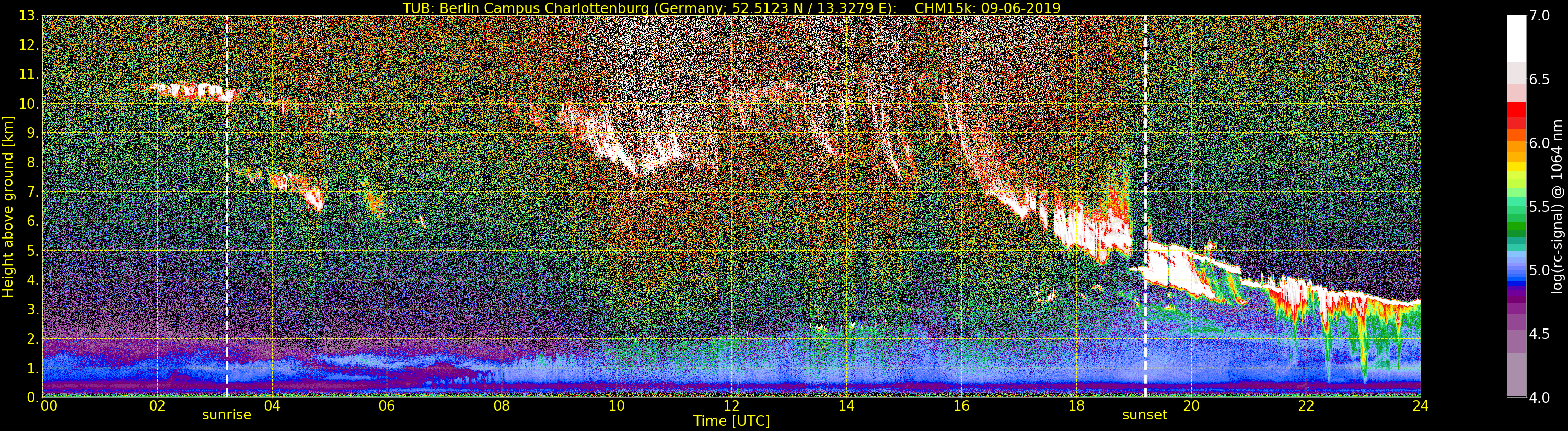Click the '08' tick on the time axis
Image resolution: width=1568 pixels, height=431 pixels.
(502, 405)
